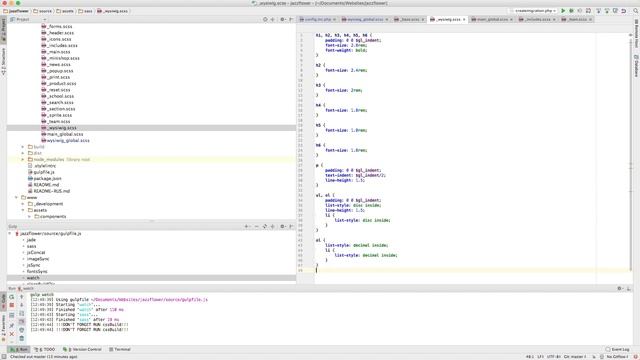Select the watch gulp task
The image size is (640, 360).
[33, 278]
